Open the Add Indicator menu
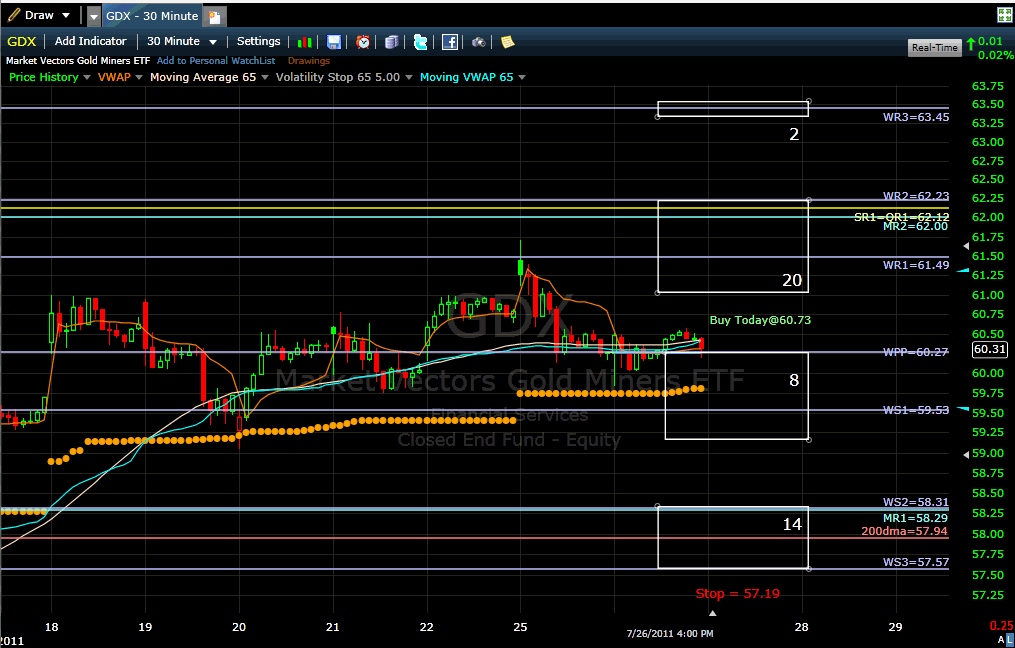Screen dimensions: 1015x648 pyautogui.click(x=91, y=41)
